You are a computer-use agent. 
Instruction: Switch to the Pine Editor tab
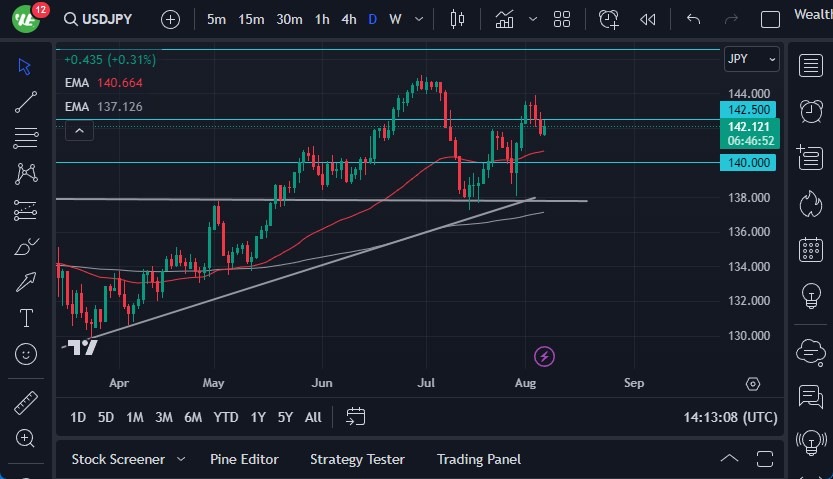pyautogui.click(x=244, y=460)
